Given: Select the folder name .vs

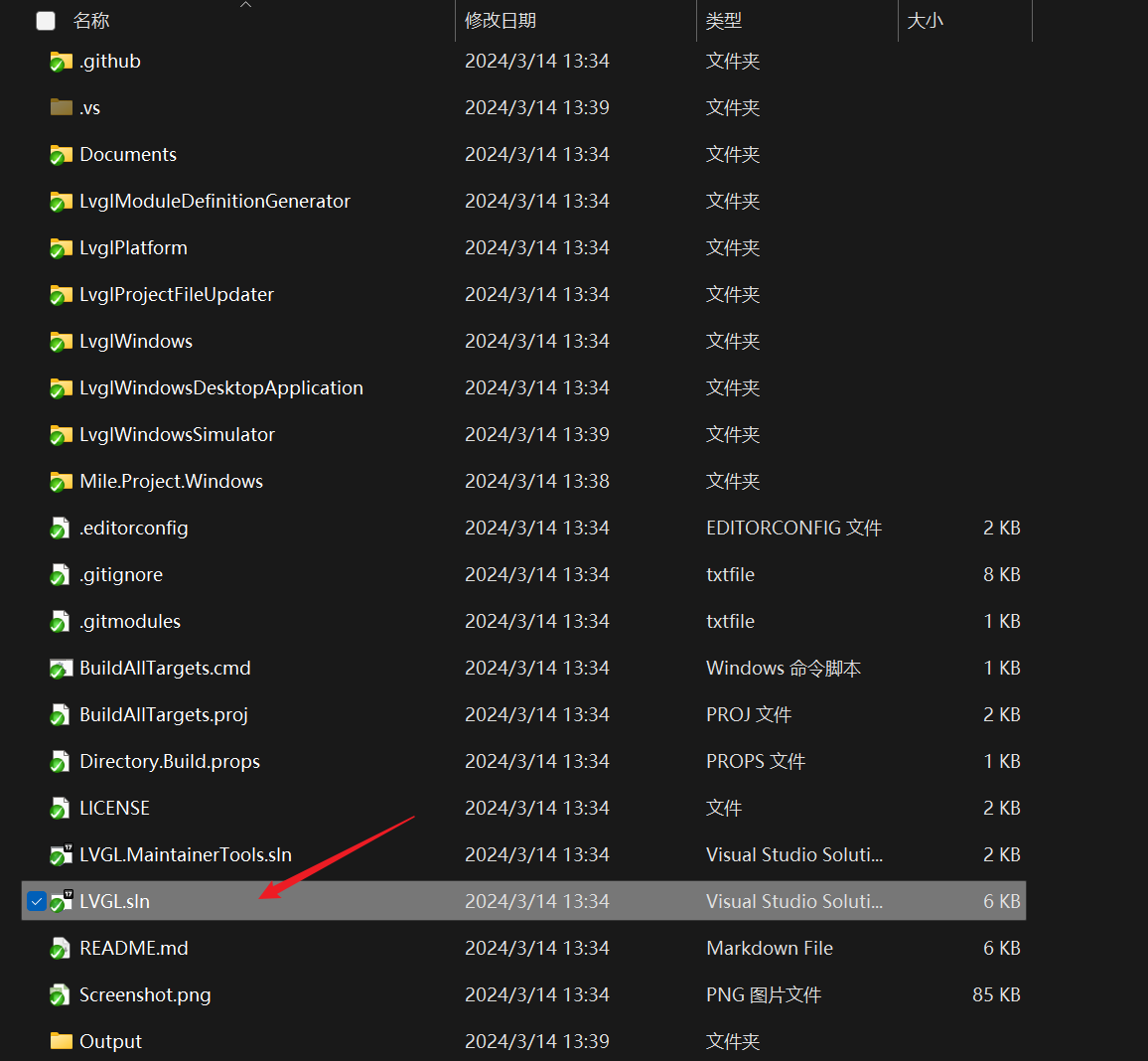Looking at the screenshot, I should pyautogui.click(x=89, y=108).
